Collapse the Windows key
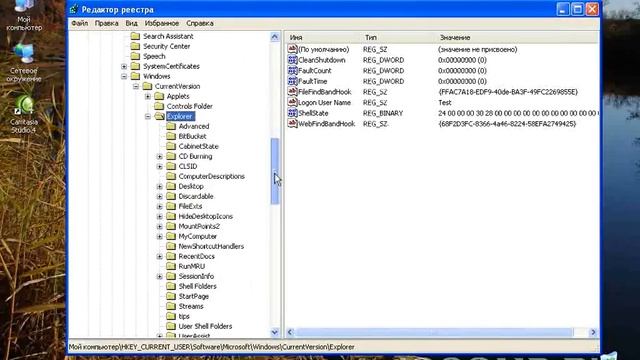The image size is (640, 360). click(124, 76)
